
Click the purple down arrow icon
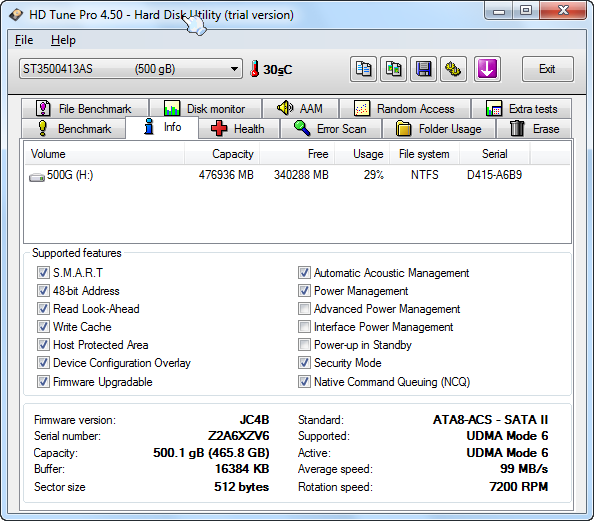(487, 69)
